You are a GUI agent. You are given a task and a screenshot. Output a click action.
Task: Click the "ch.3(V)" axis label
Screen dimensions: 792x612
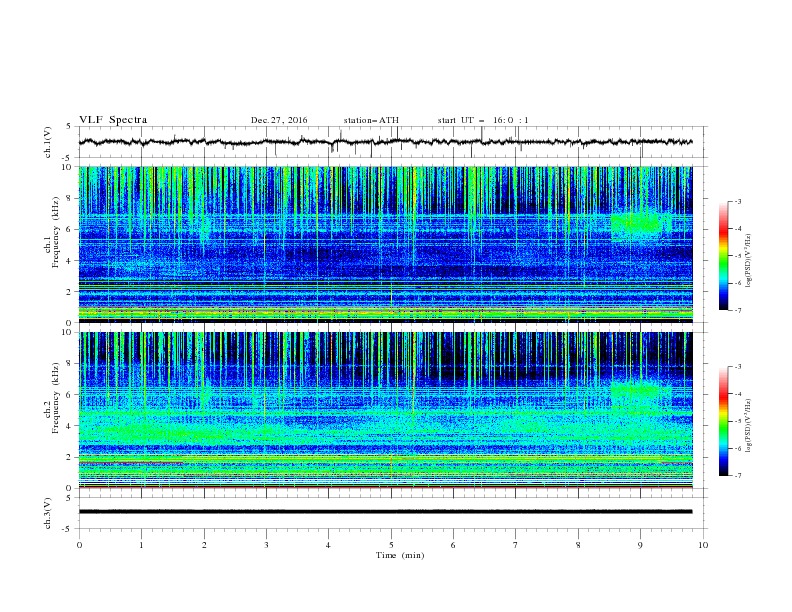coord(48,513)
